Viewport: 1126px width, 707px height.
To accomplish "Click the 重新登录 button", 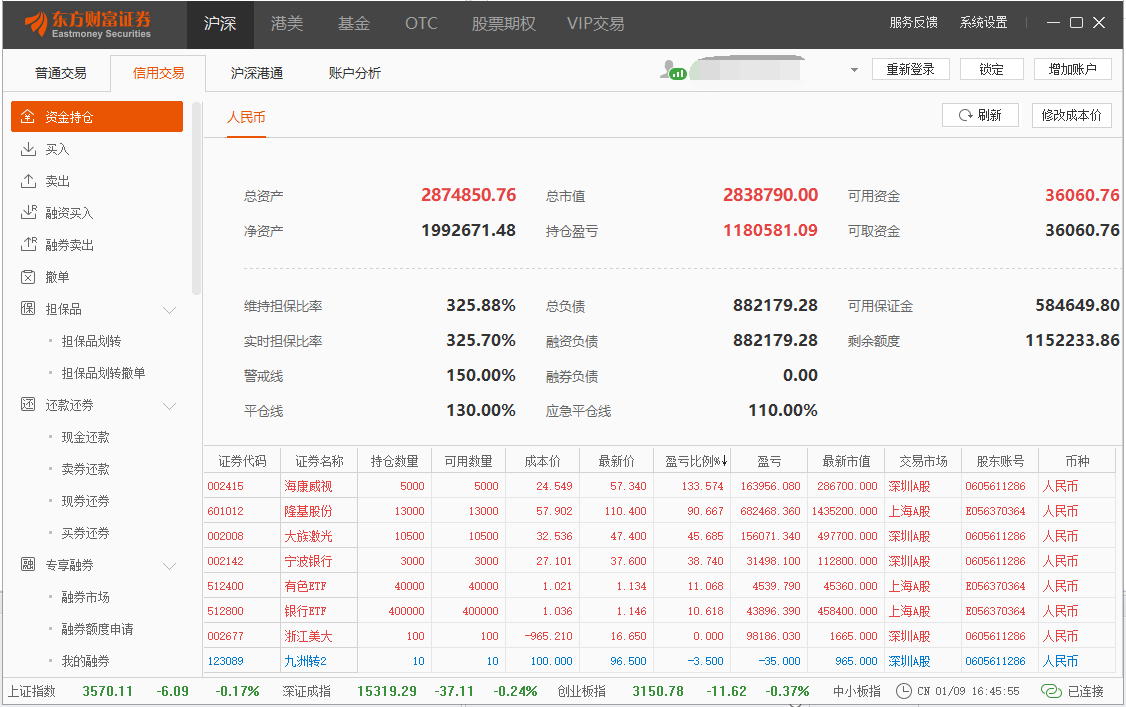I will (x=911, y=69).
